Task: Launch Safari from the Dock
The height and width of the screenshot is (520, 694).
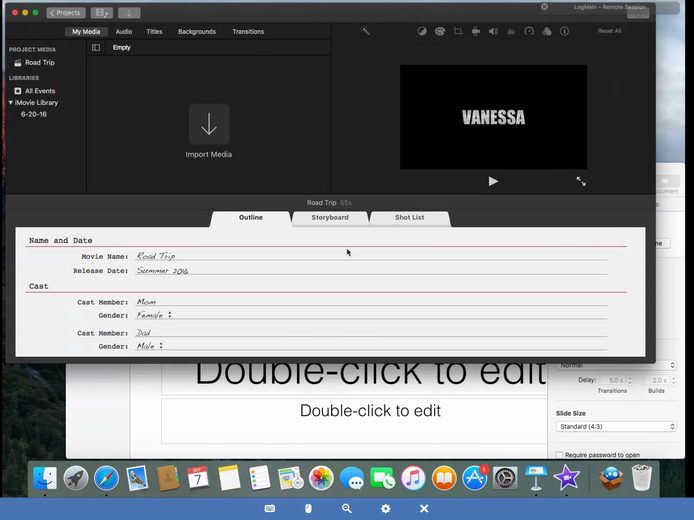Action: click(x=106, y=478)
